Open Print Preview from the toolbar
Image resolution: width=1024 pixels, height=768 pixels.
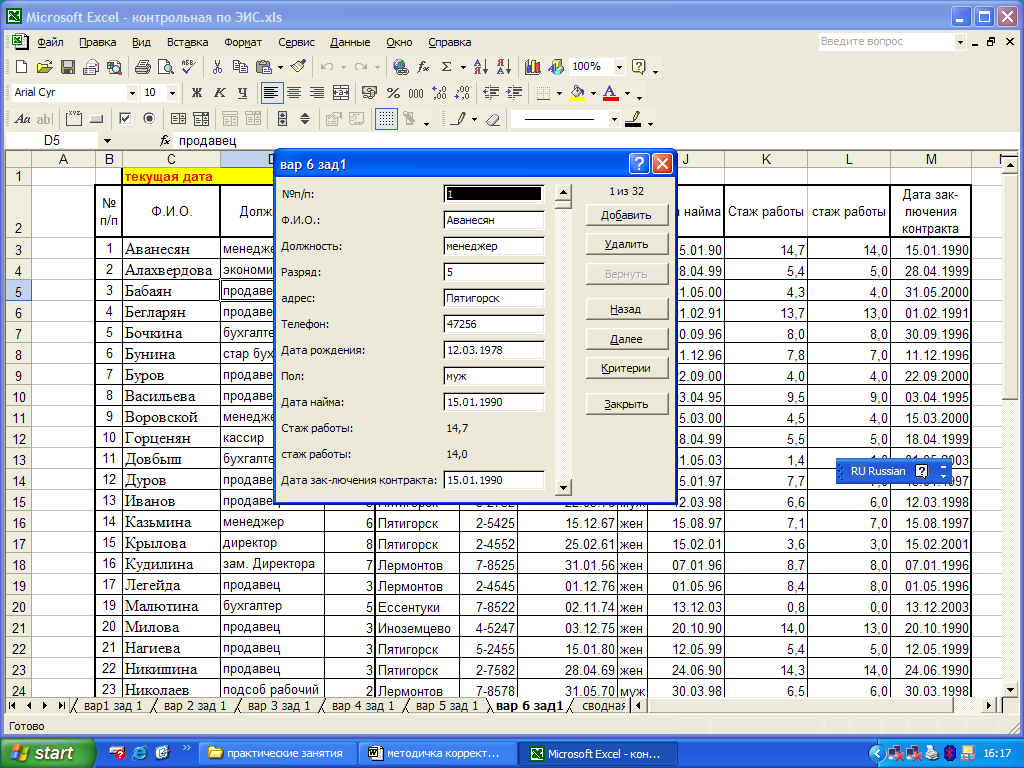(x=166, y=67)
